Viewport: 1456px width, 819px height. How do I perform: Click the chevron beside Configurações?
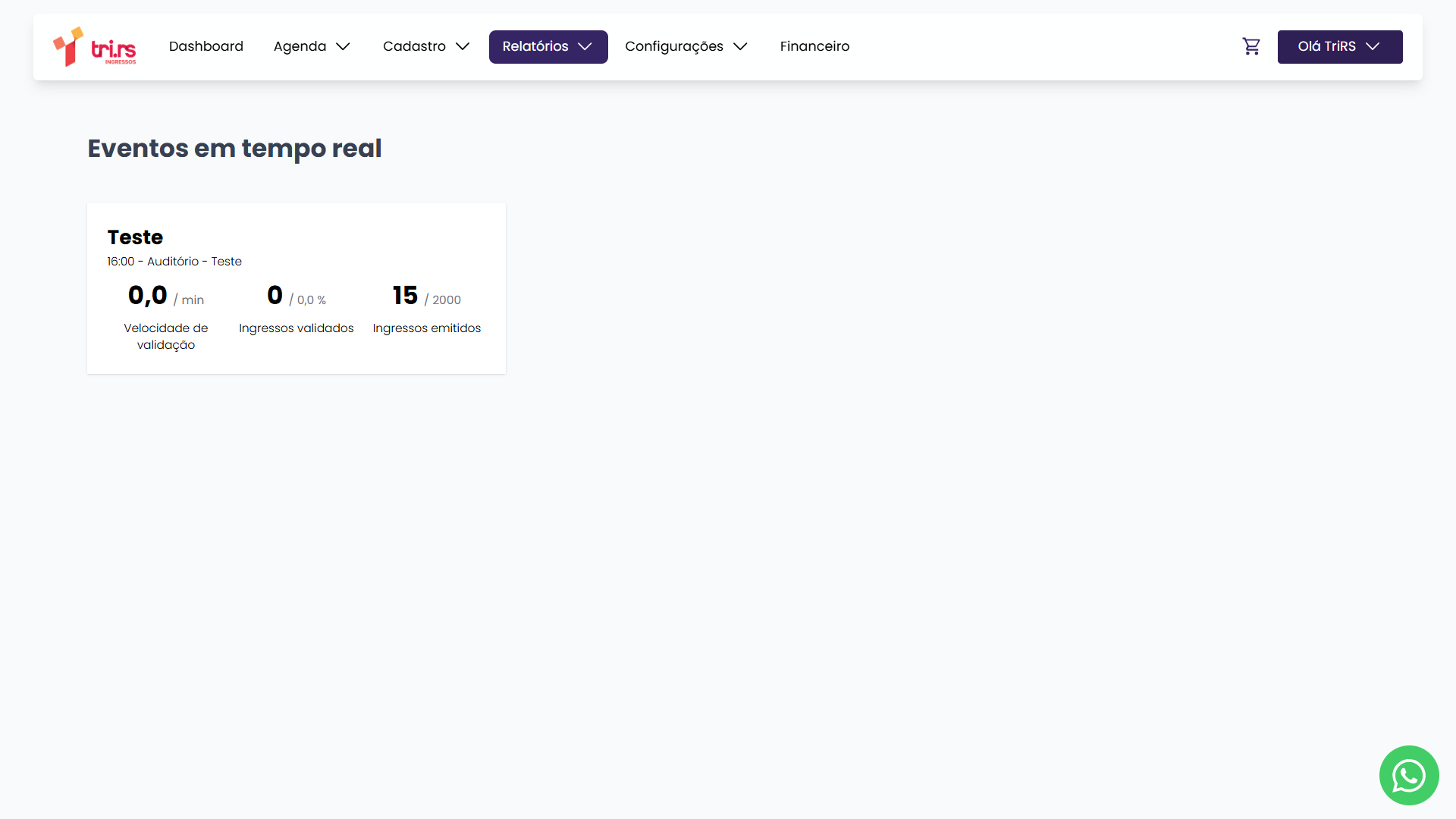[740, 47]
